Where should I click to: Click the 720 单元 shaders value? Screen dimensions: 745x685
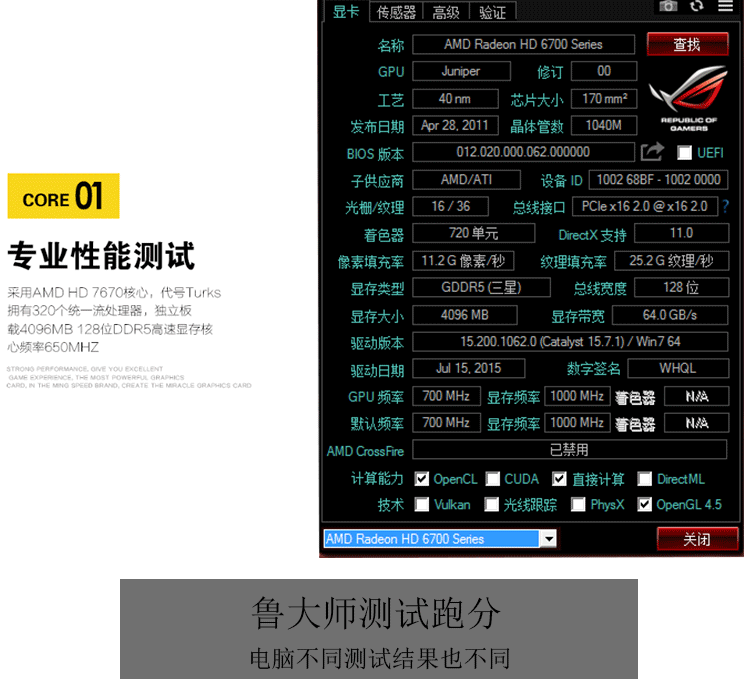(x=474, y=233)
